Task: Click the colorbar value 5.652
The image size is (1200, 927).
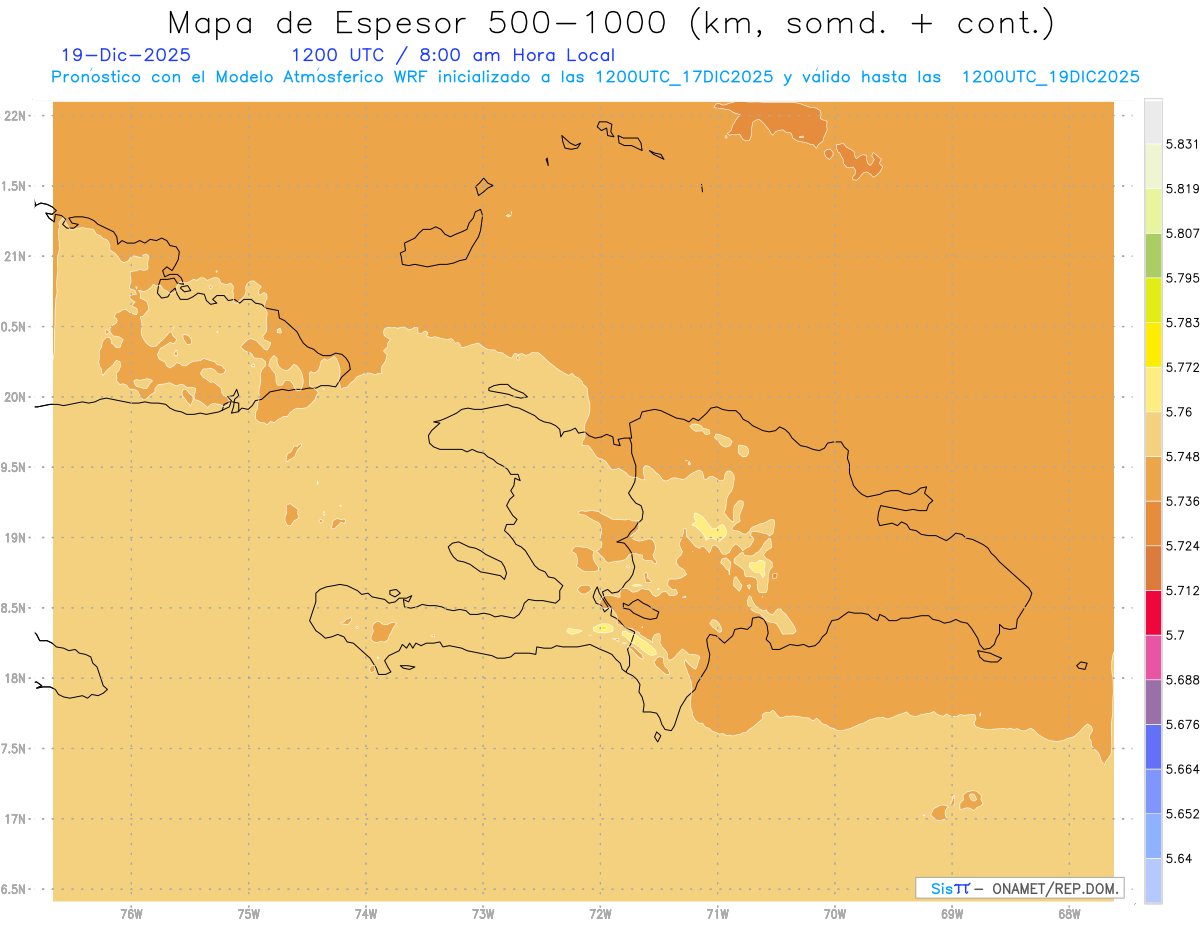Action: click(x=1182, y=814)
